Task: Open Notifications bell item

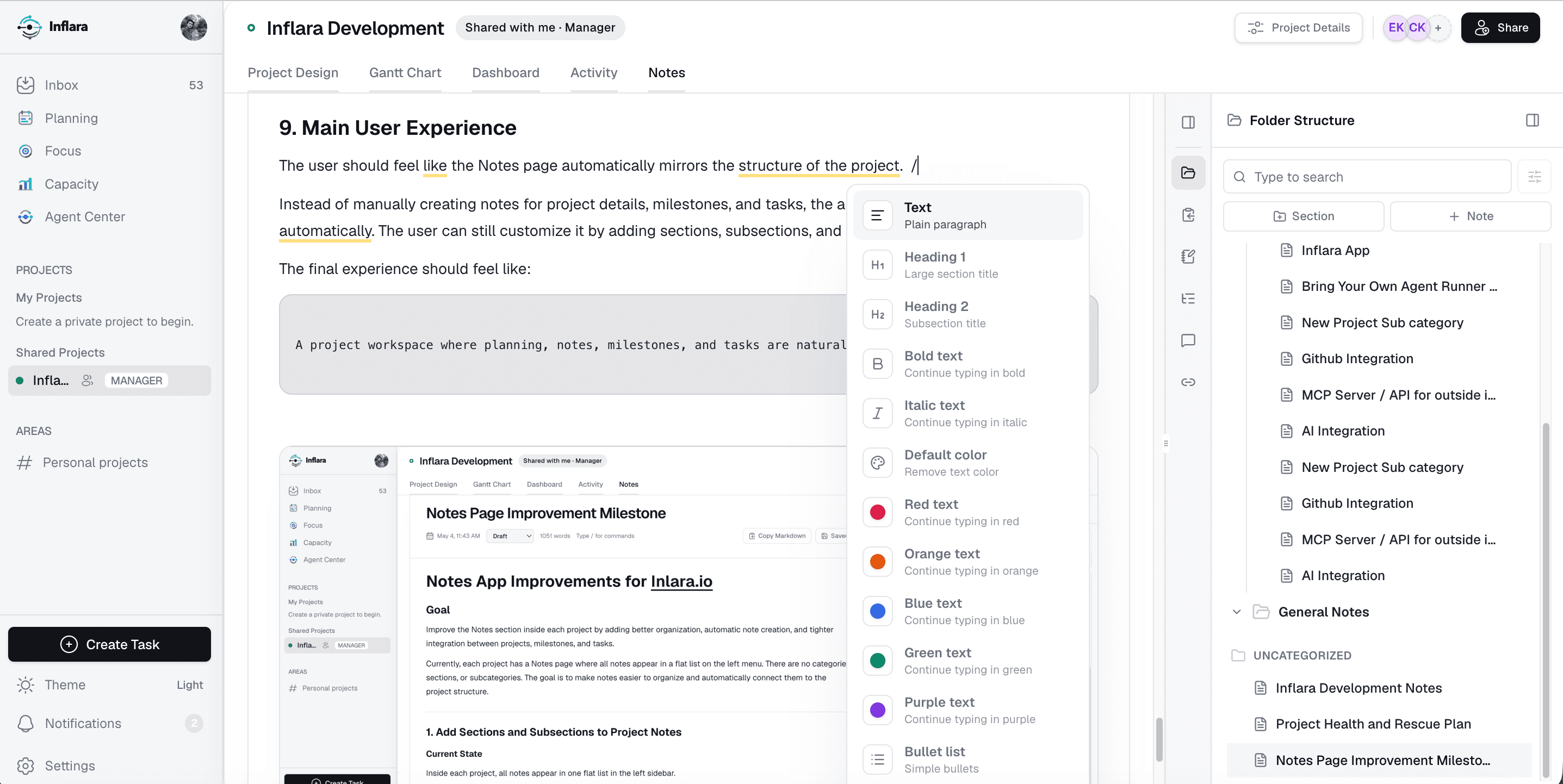Action: 109,723
